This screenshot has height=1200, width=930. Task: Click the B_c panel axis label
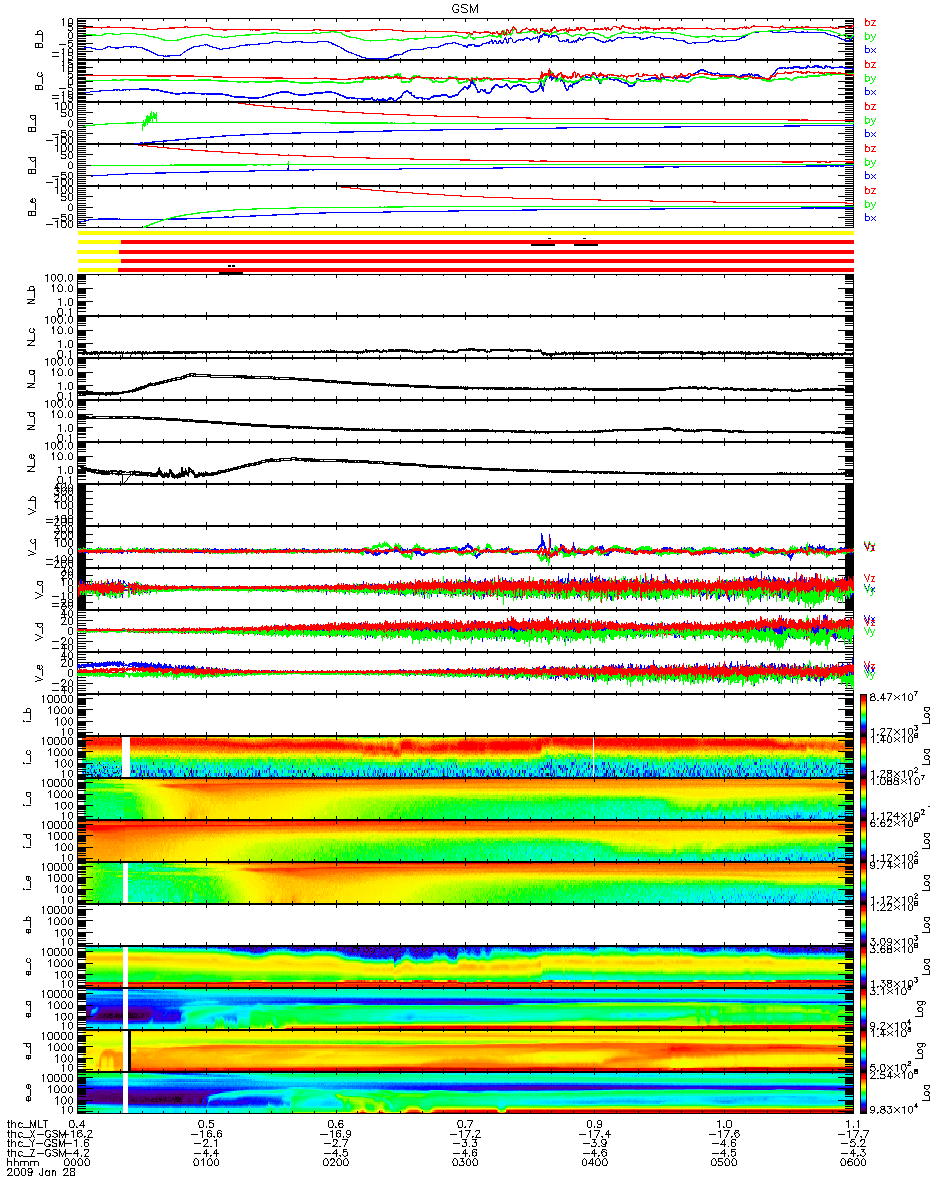point(40,81)
